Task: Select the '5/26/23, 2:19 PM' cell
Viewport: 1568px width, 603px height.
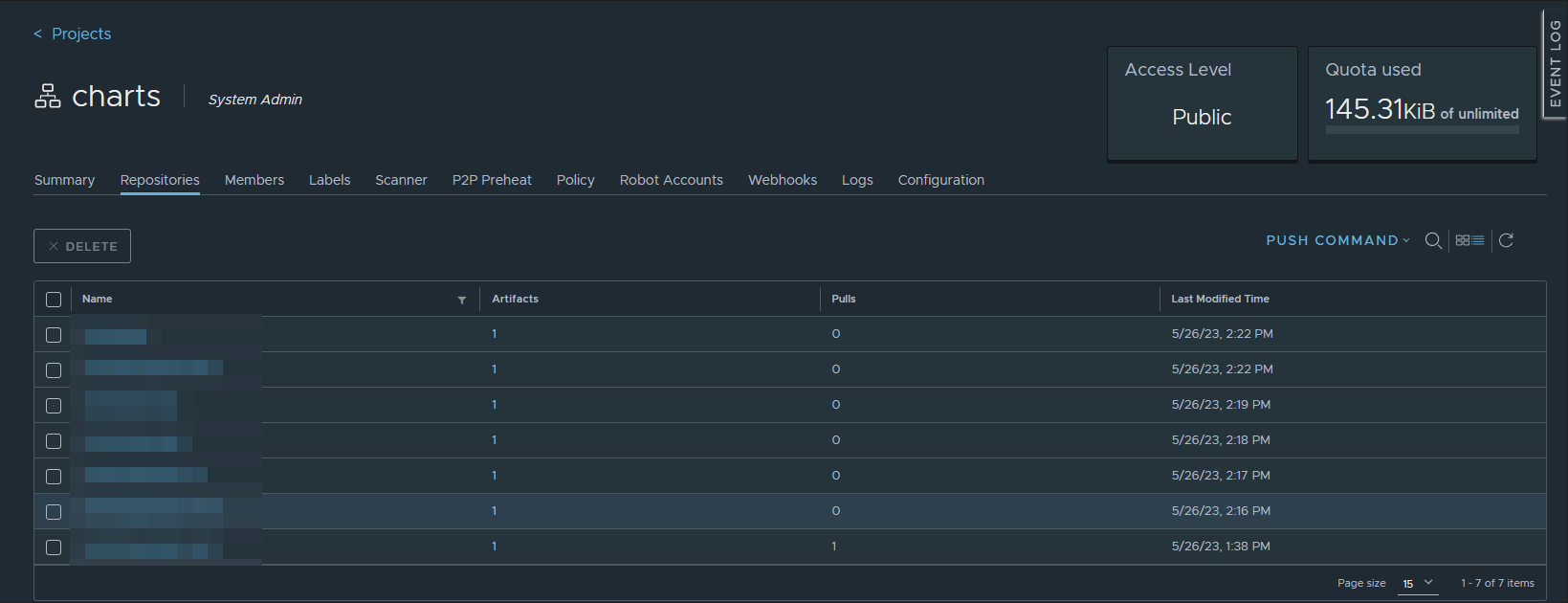Action: click(x=1221, y=405)
